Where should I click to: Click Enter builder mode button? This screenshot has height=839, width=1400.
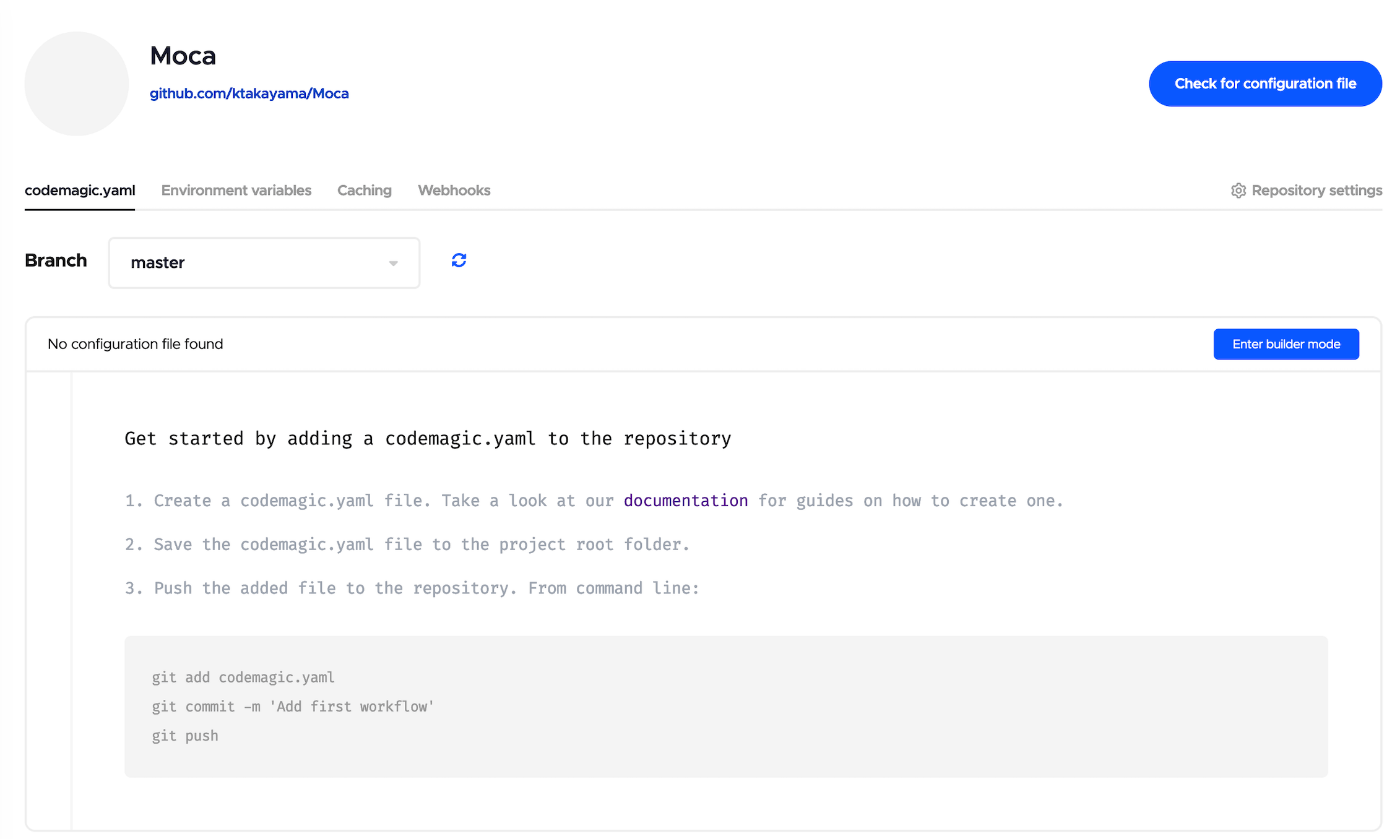click(x=1286, y=344)
